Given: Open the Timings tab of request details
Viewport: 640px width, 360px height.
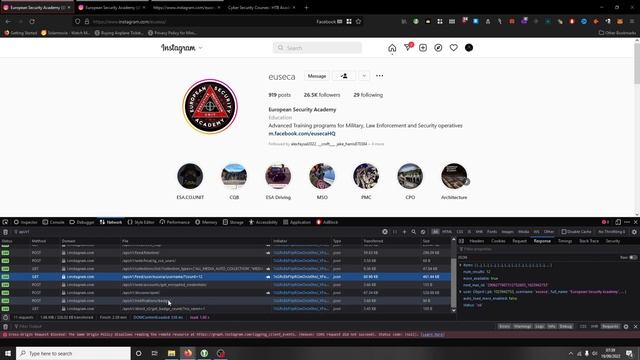Looking at the screenshot, I should [x=565, y=241].
